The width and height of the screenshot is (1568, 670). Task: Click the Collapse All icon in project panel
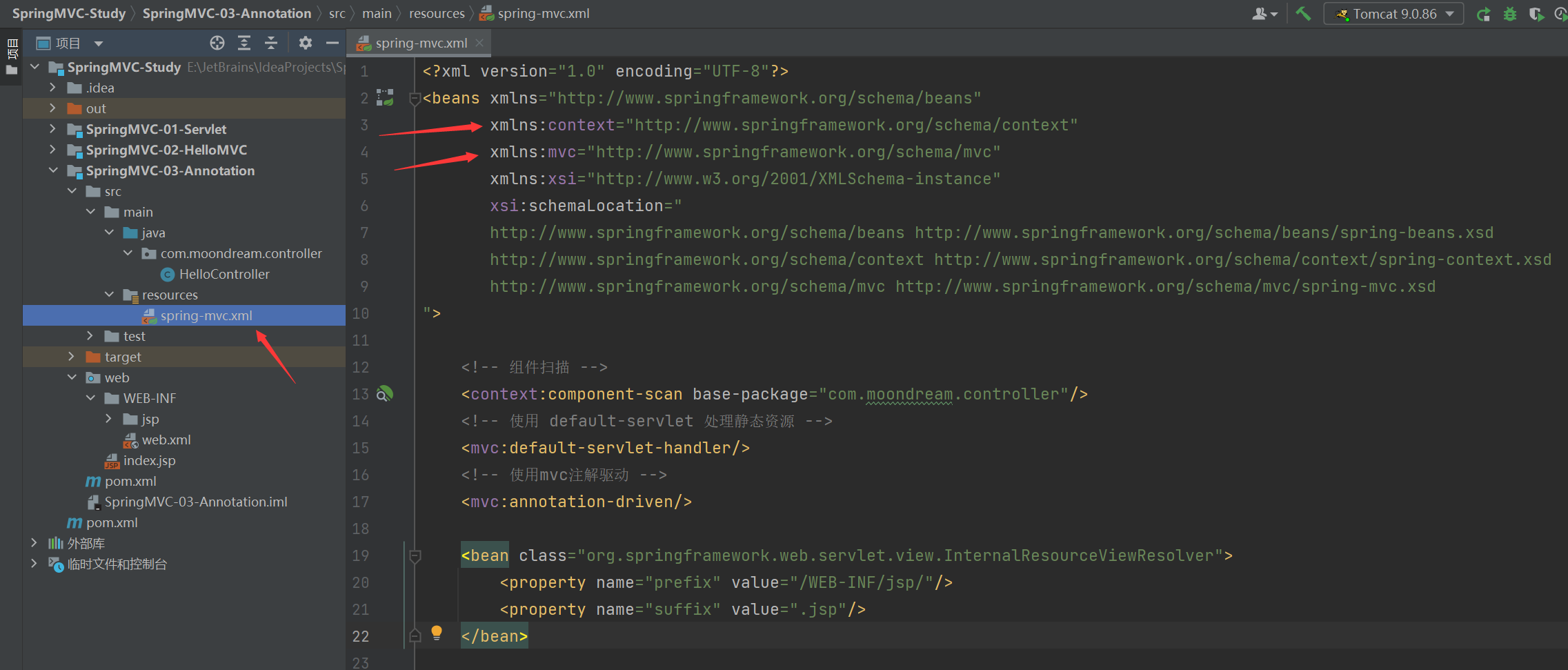point(271,43)
